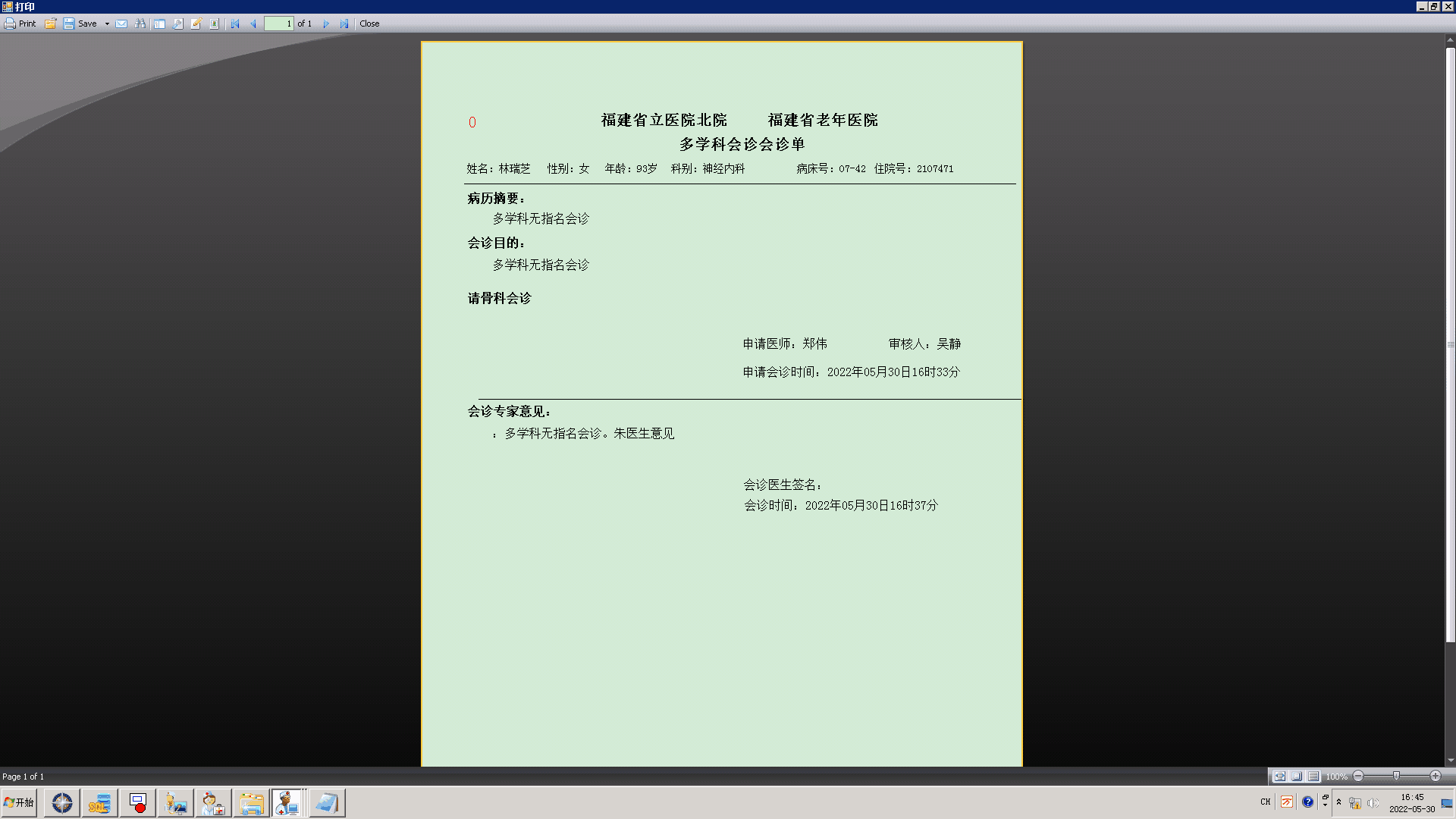Expand hidden system tray icons chevron
This screenshot has width=1456, height=819.
1338,802
